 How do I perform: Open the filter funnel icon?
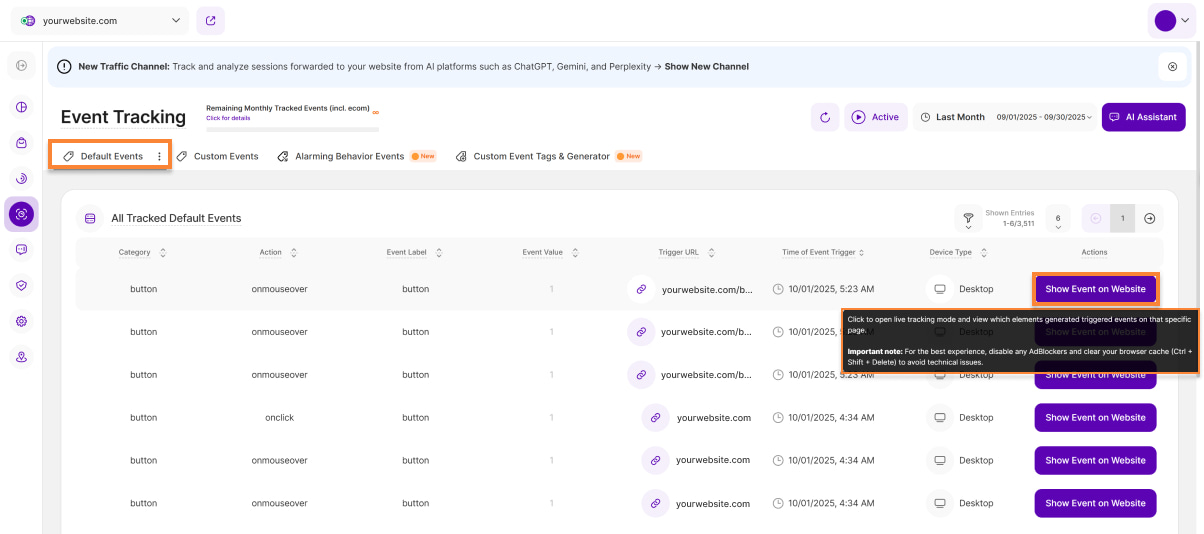[x=967, y=218]
